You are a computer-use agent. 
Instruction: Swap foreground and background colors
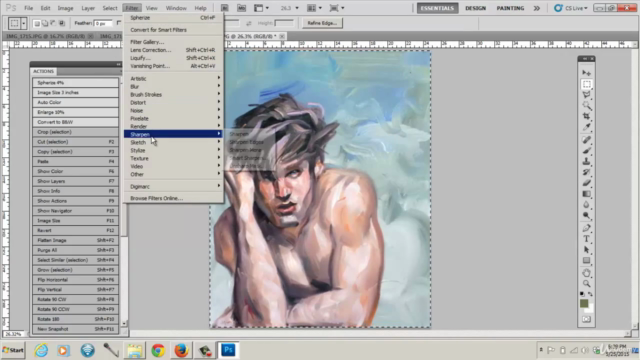pos(590,294)
